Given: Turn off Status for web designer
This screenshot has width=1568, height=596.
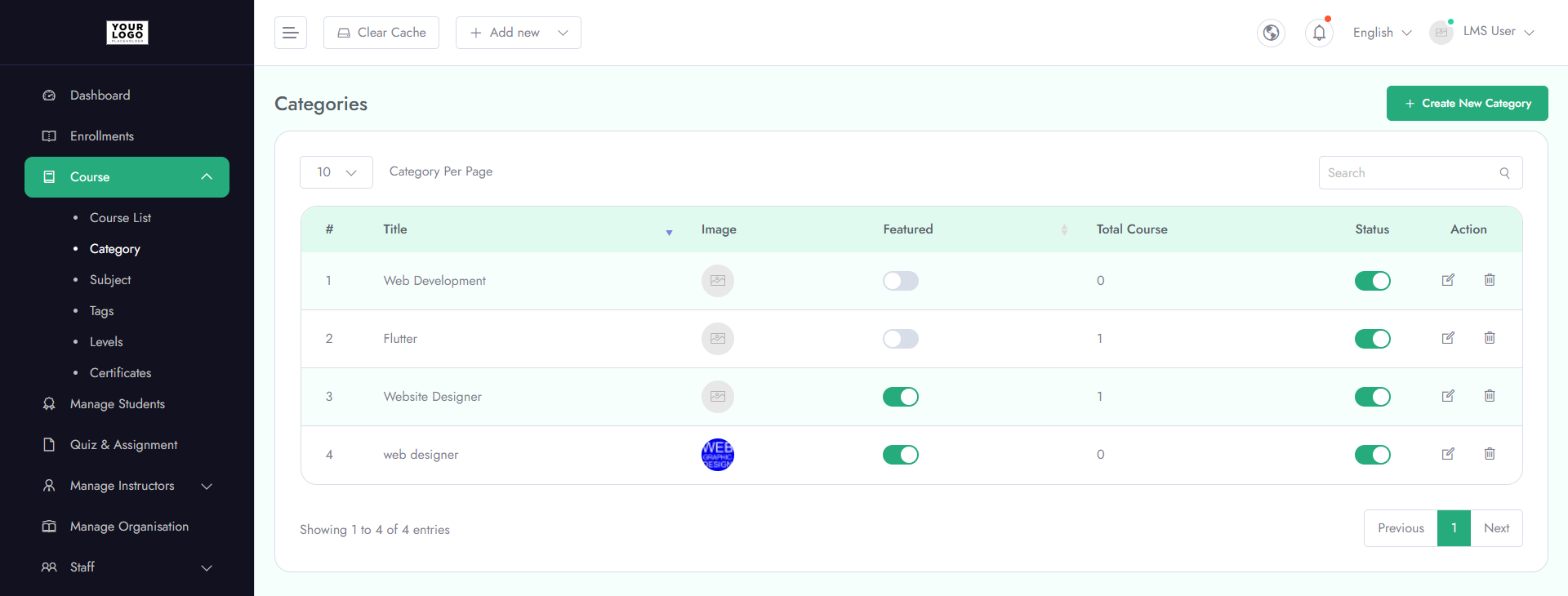Looking at the screenshot, I should tap(1373, 455).
